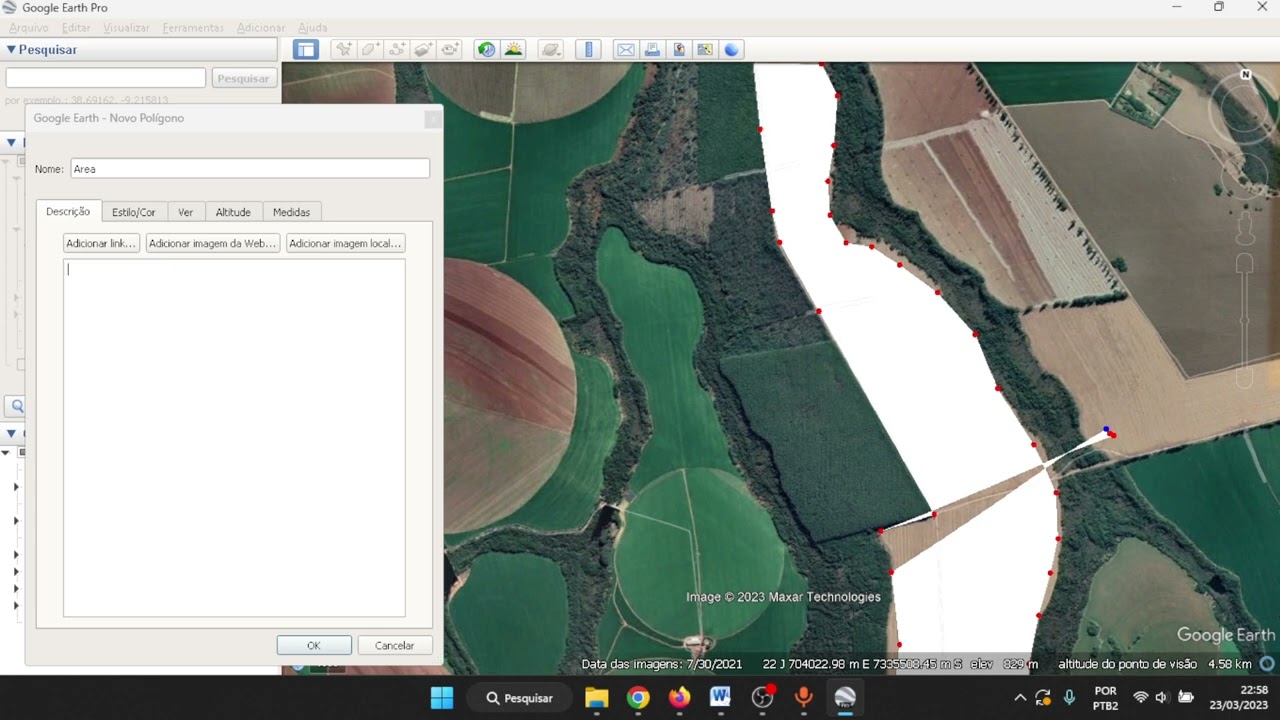Click the Add Placemark pin tool
1280x720 pixels.
(343, 49)
